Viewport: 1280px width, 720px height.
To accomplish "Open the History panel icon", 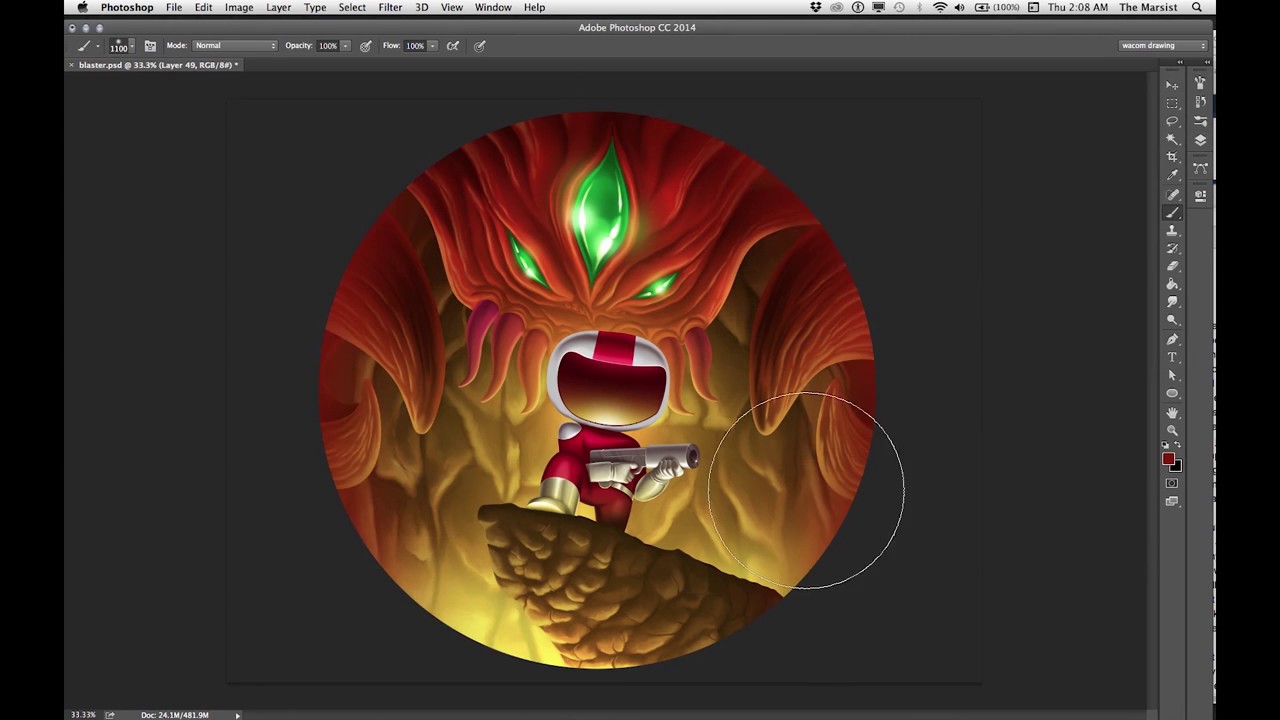I will pyautogui.click(x=1200, y=102).
